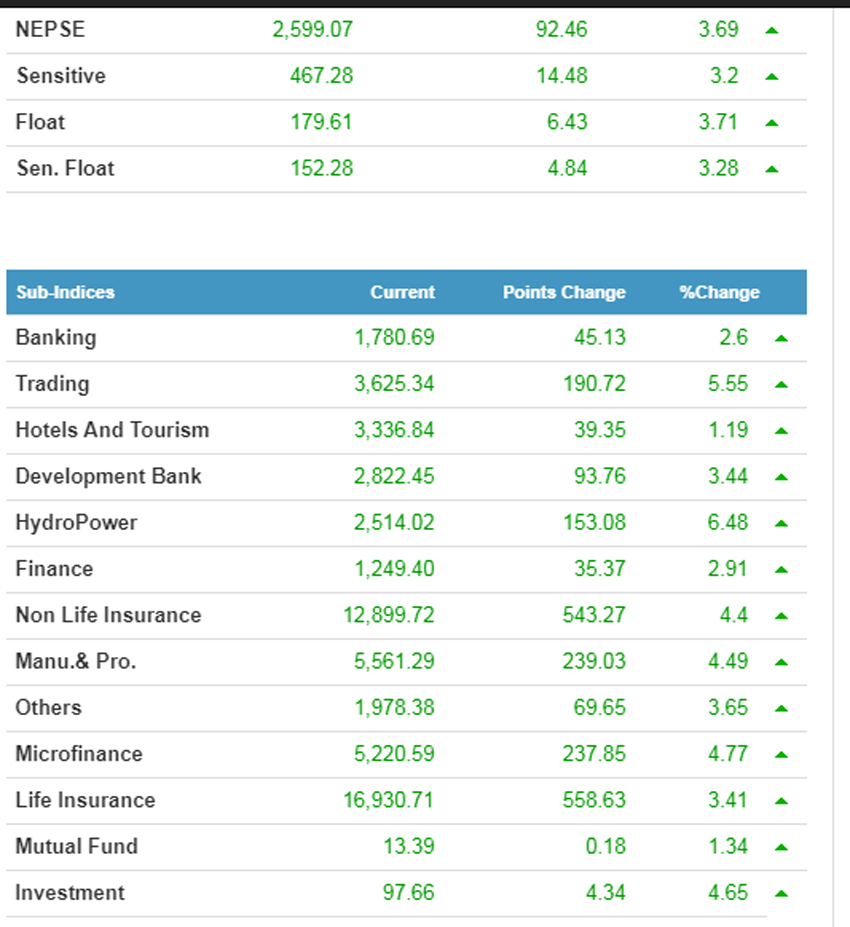Screen dimensions: 850x927
Task: Click the Finance current value 1,249.40
Action: 394,569
